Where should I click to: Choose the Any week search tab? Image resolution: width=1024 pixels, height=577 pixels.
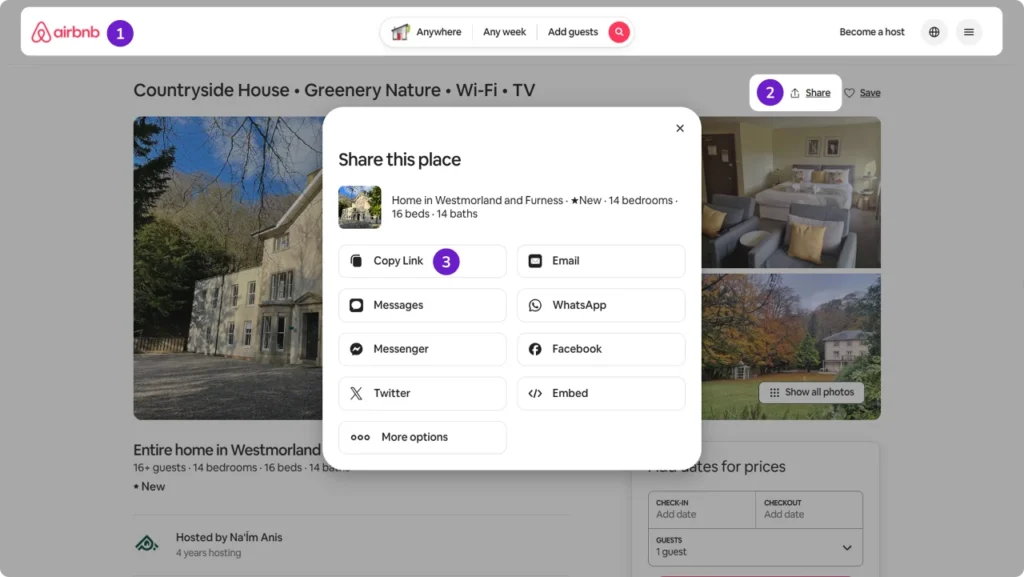tap(504, 31)
